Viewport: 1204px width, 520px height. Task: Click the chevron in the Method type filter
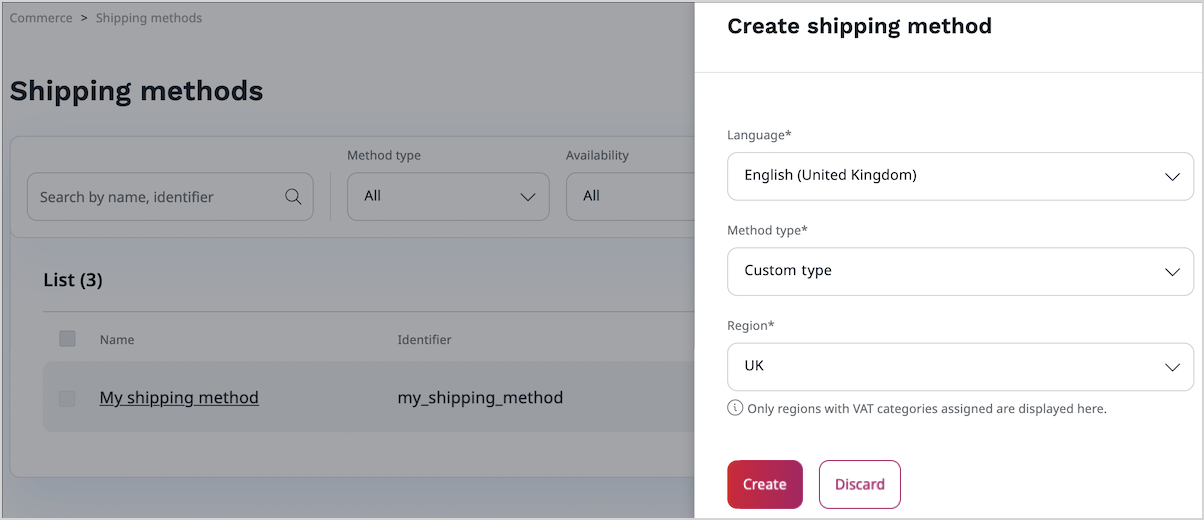click(x=528, y=197)
